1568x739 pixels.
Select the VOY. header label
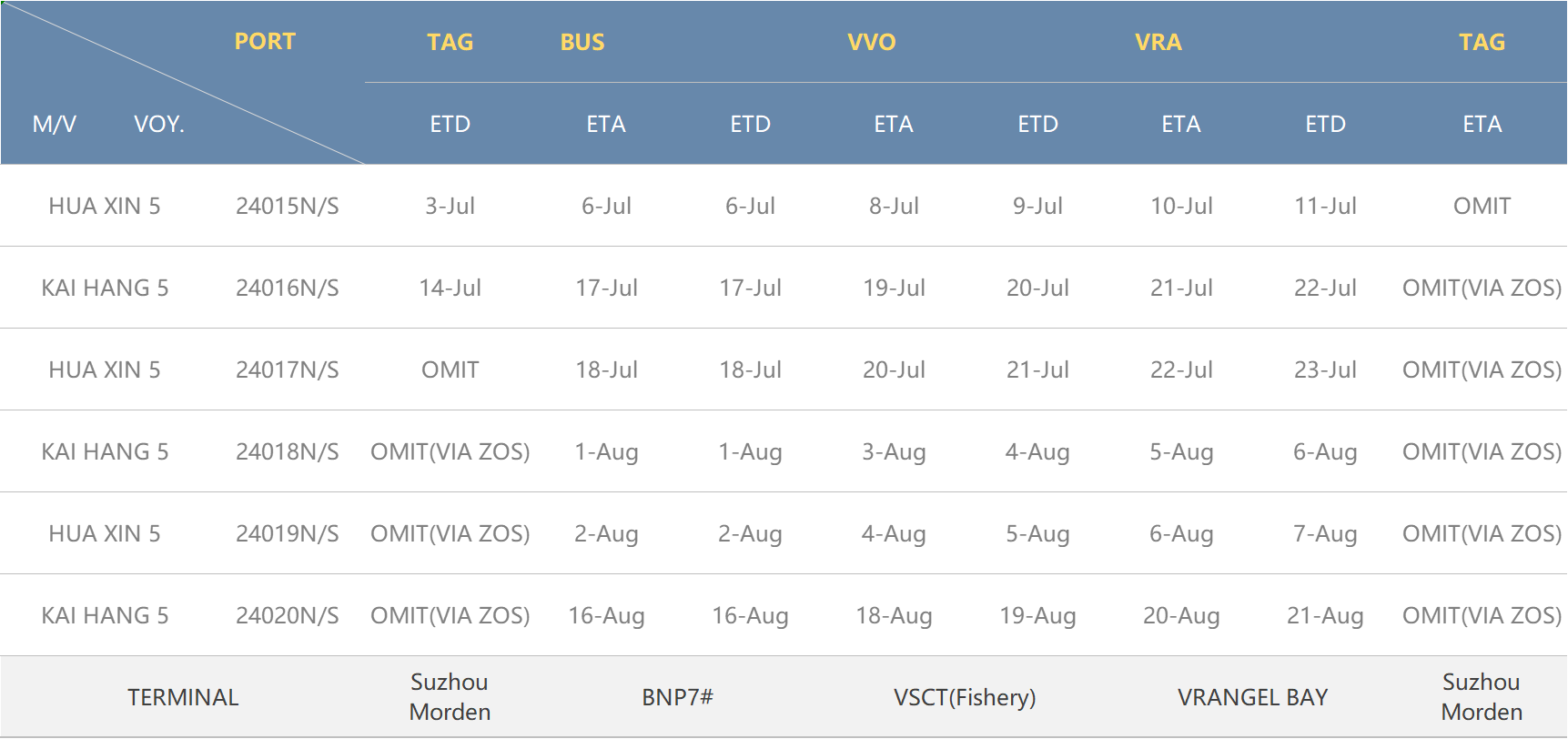tap(159, 124)
